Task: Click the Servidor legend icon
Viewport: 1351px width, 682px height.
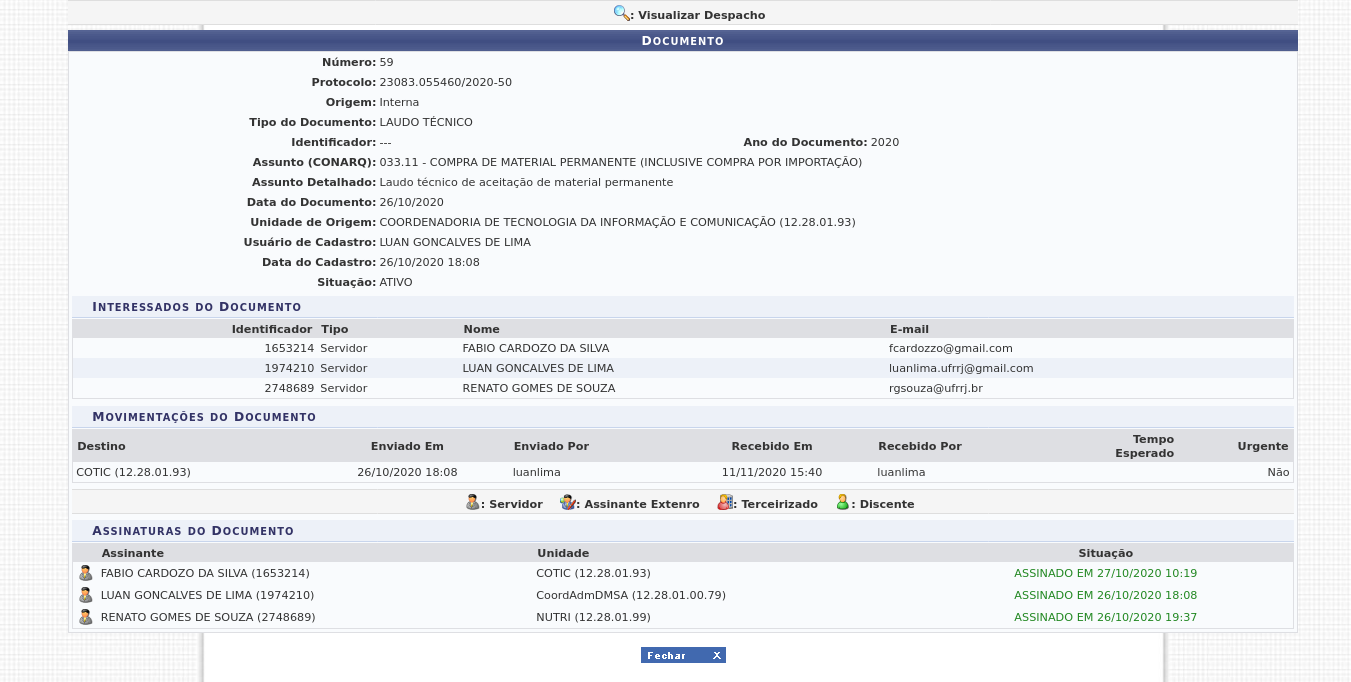Action: (473, 503)
